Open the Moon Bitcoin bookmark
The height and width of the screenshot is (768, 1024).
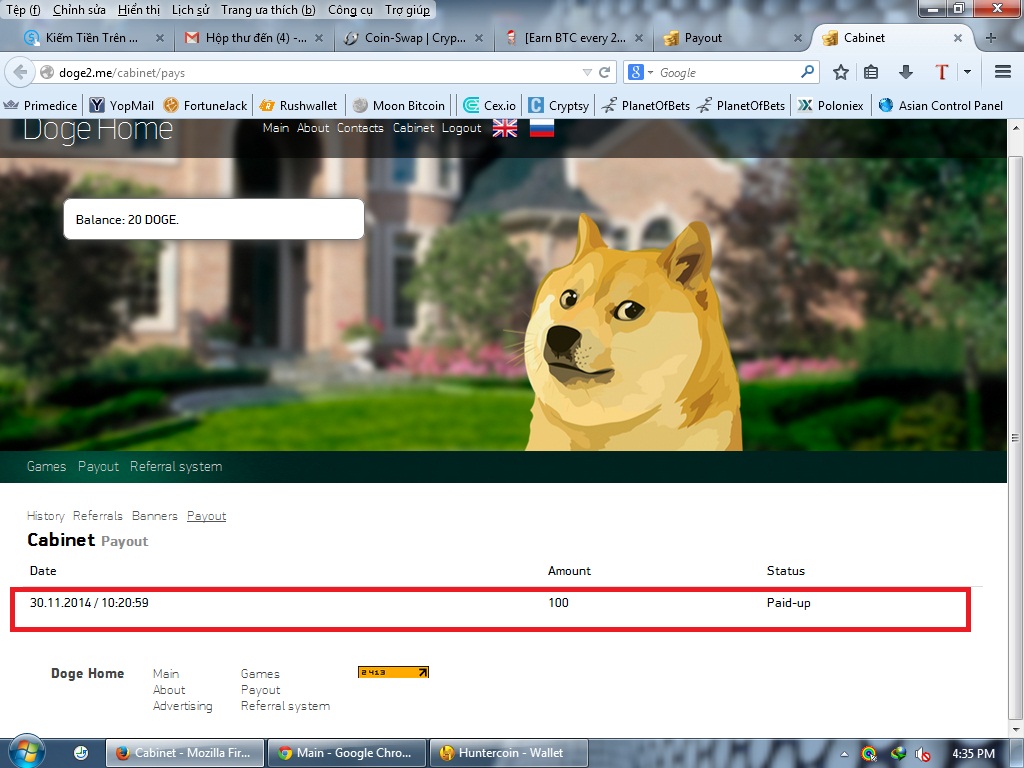pyautogui.click(x=399, y=104)
